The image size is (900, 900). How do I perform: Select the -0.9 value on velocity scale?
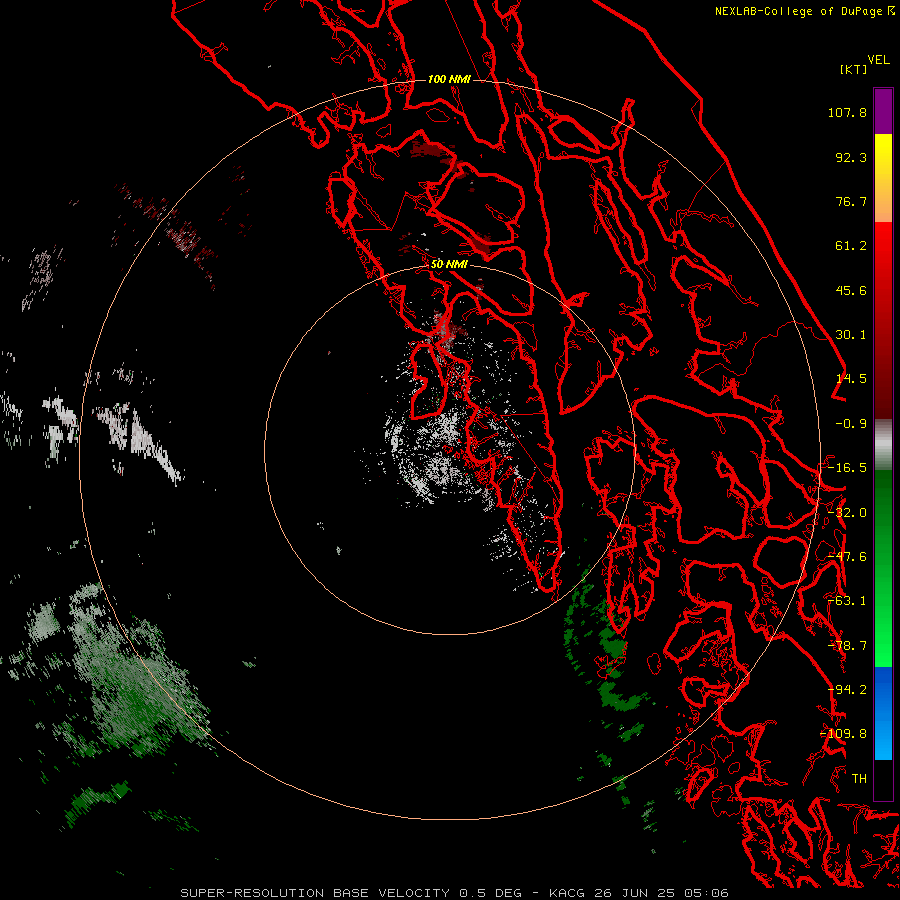[851, 424]
